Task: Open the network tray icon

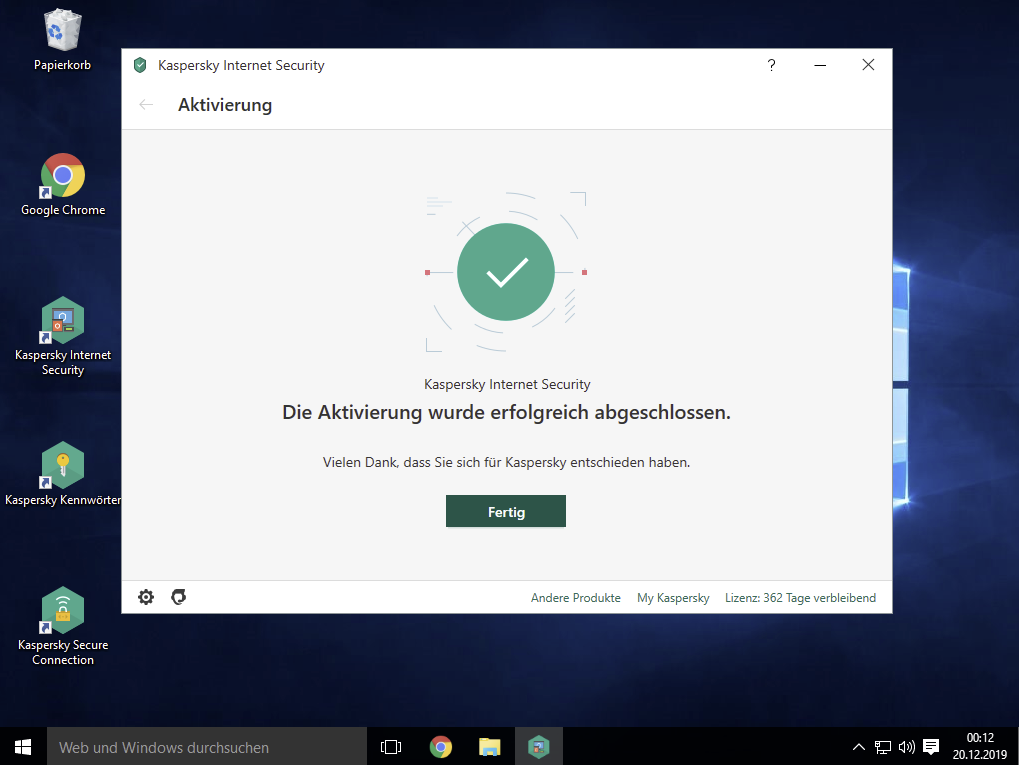Action: click(883, 747)
